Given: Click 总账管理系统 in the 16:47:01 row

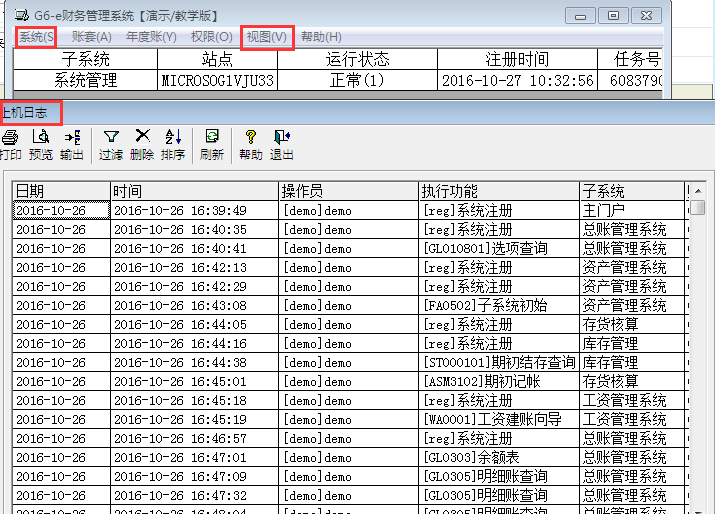Looking at the screenshot, I should tap(632, 457).
